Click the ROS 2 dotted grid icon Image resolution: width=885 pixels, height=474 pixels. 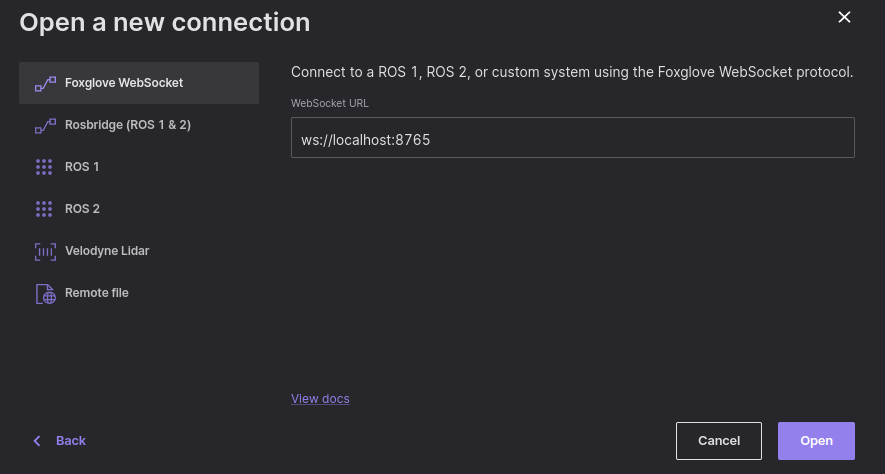coord(44,209)
